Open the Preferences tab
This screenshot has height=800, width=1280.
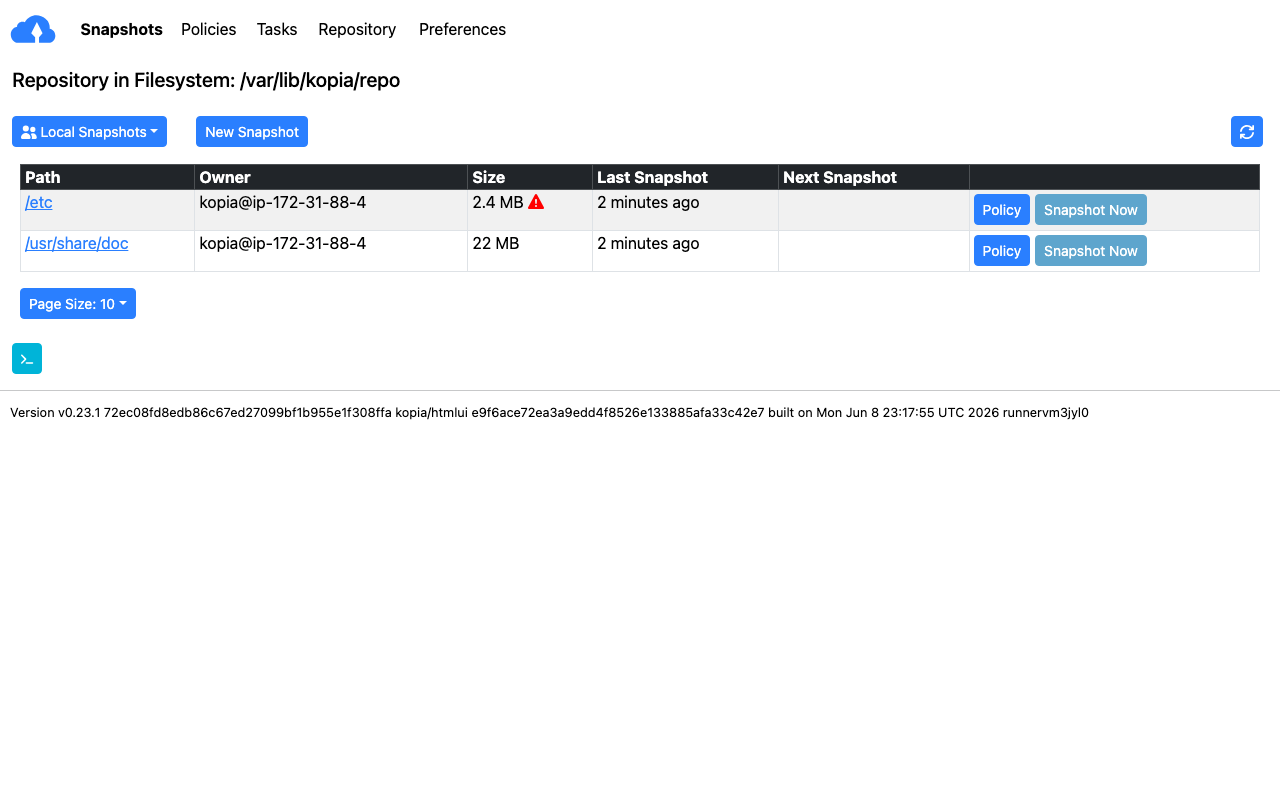pyautogui.click(x=462, y=30)
